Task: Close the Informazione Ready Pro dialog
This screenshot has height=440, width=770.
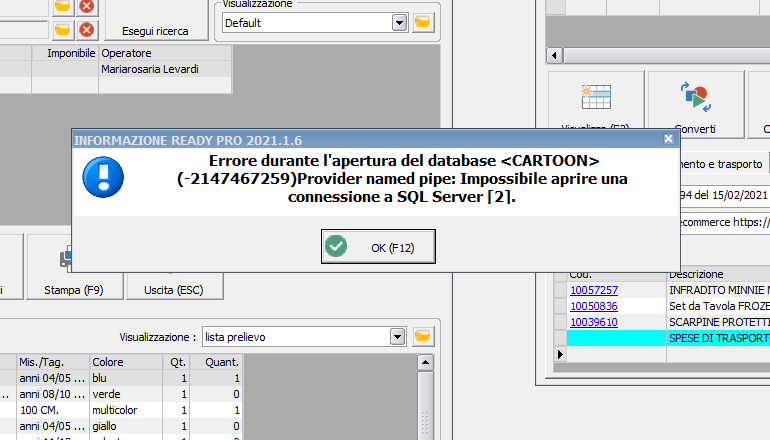Action: tap(668, 139)
